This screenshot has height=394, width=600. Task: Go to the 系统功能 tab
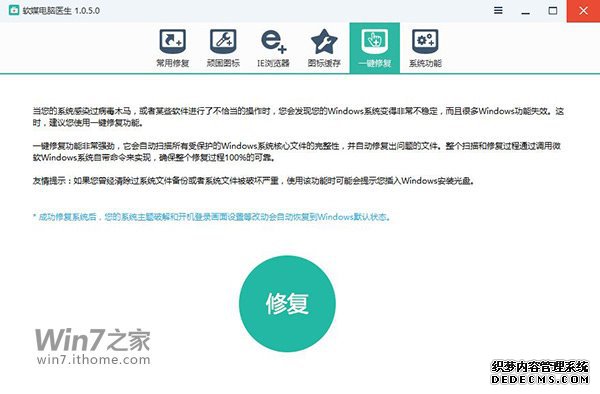[x=425, y=48]
